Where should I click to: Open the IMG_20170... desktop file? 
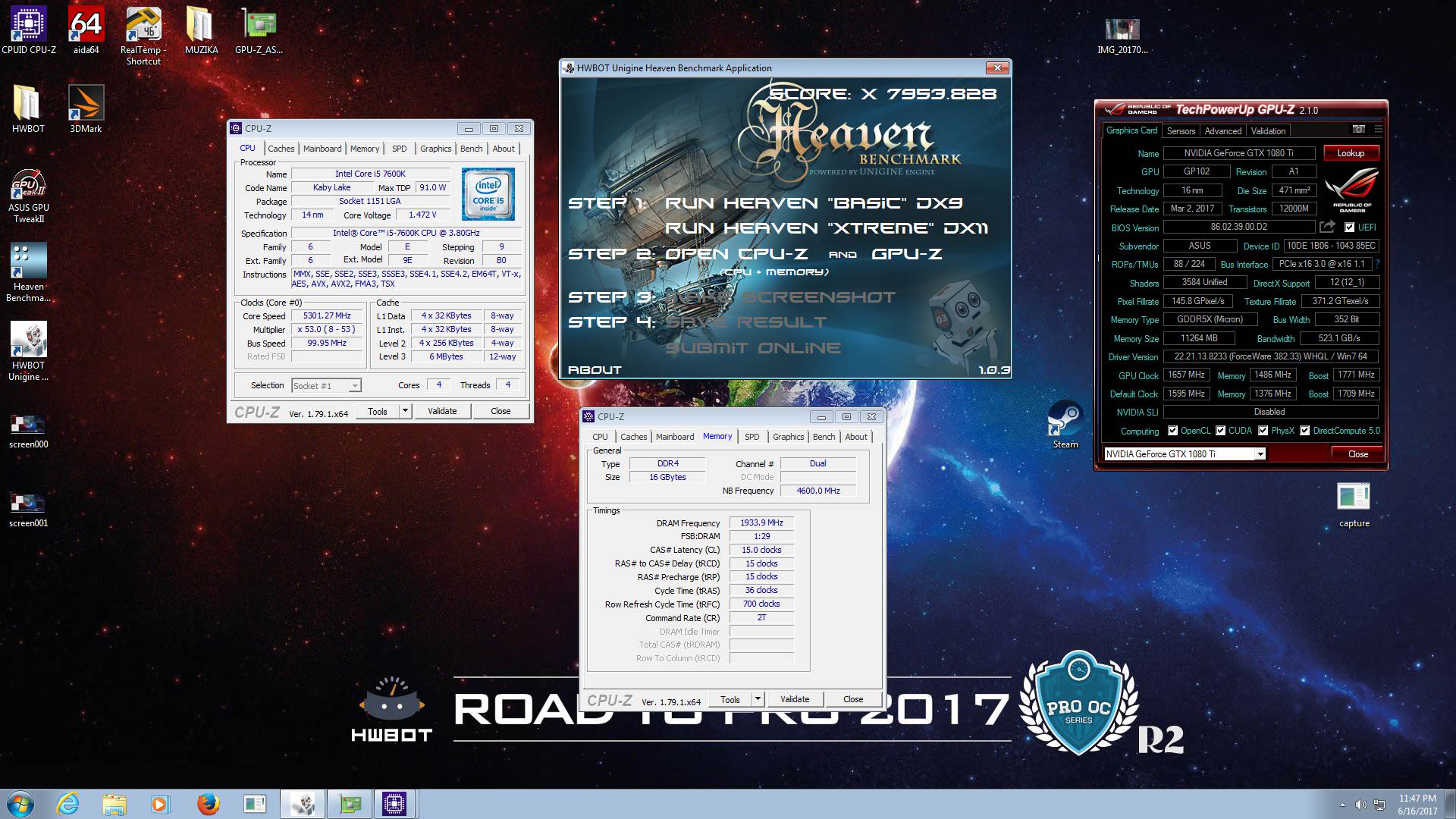(1122, 36)
